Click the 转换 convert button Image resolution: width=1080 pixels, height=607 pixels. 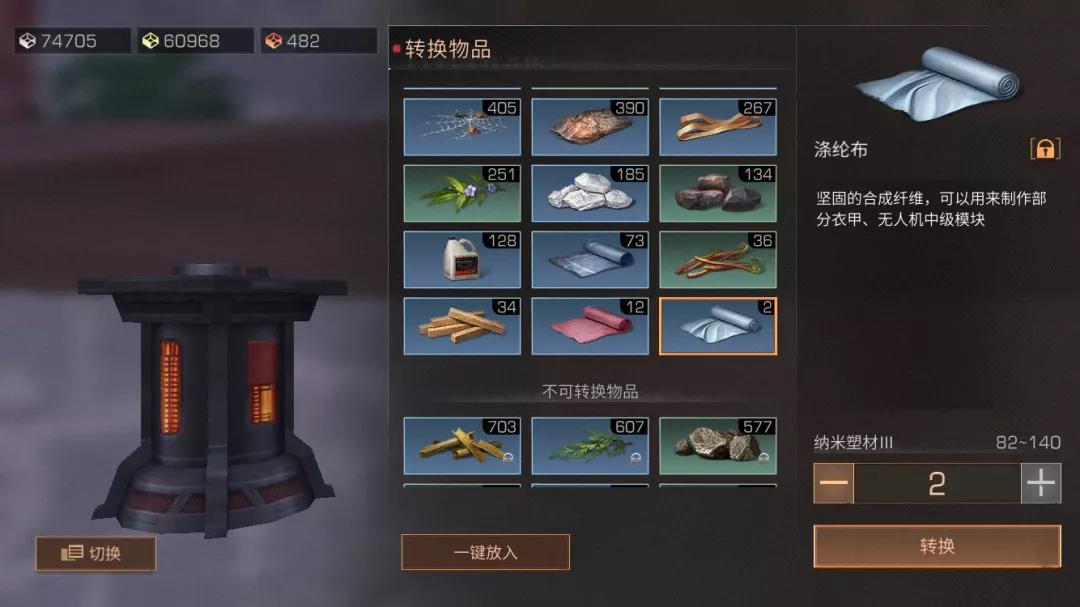[x=937, y=546]
